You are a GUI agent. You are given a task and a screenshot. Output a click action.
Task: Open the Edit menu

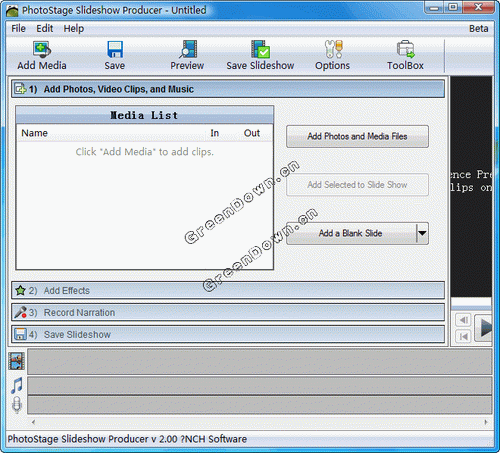(x=45, y=29)
